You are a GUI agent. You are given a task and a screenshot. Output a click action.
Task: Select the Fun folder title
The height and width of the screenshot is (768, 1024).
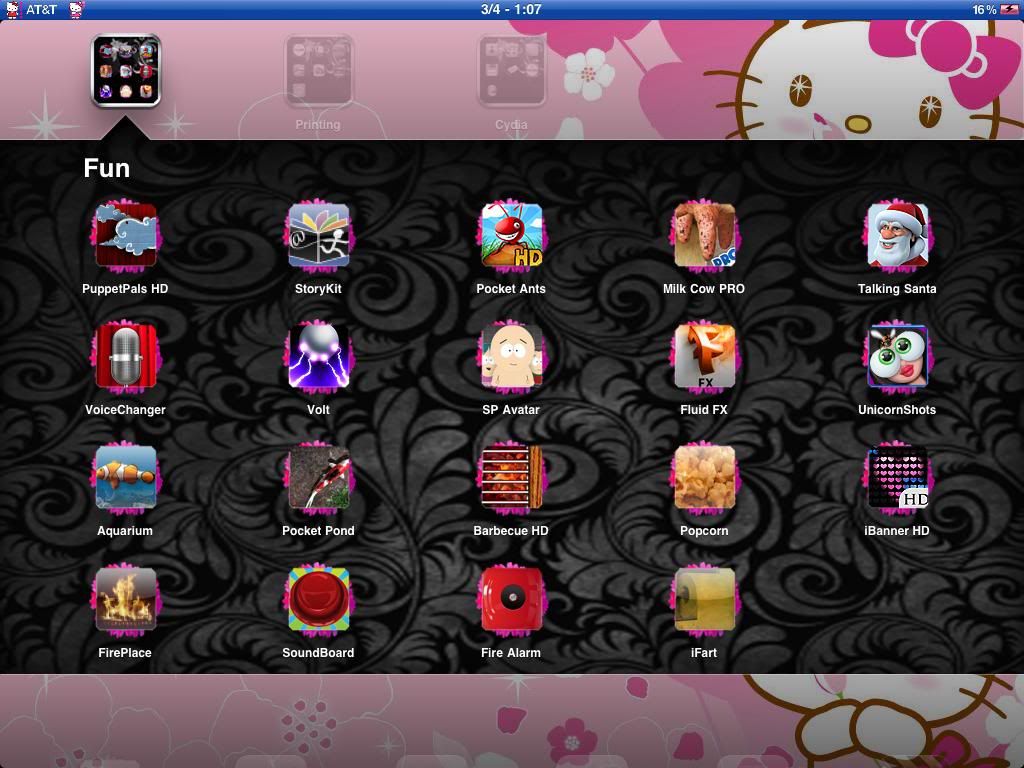point(106,168)
